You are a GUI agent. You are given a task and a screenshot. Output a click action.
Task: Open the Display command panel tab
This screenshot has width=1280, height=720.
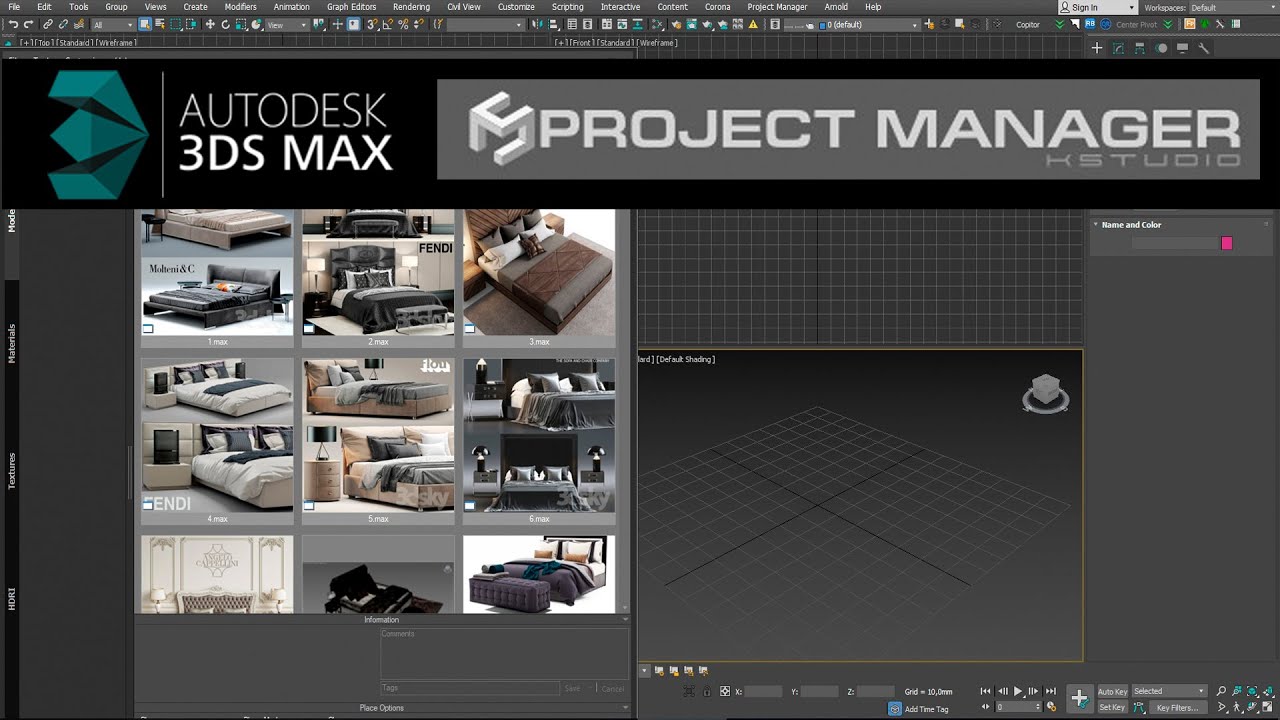(x=1183, y=48)
